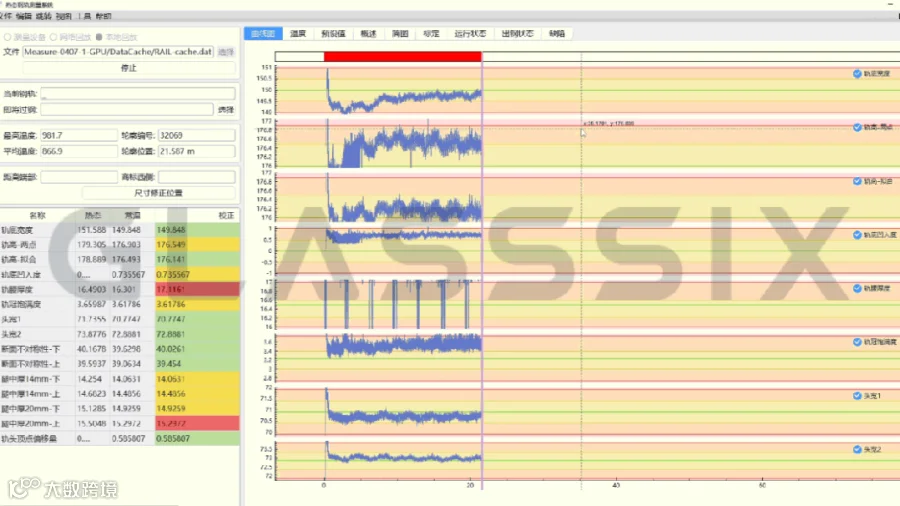Click the small button right of second rail field
Image resolution: width=900 pixels, height=506 pixels.
[226, 109]
